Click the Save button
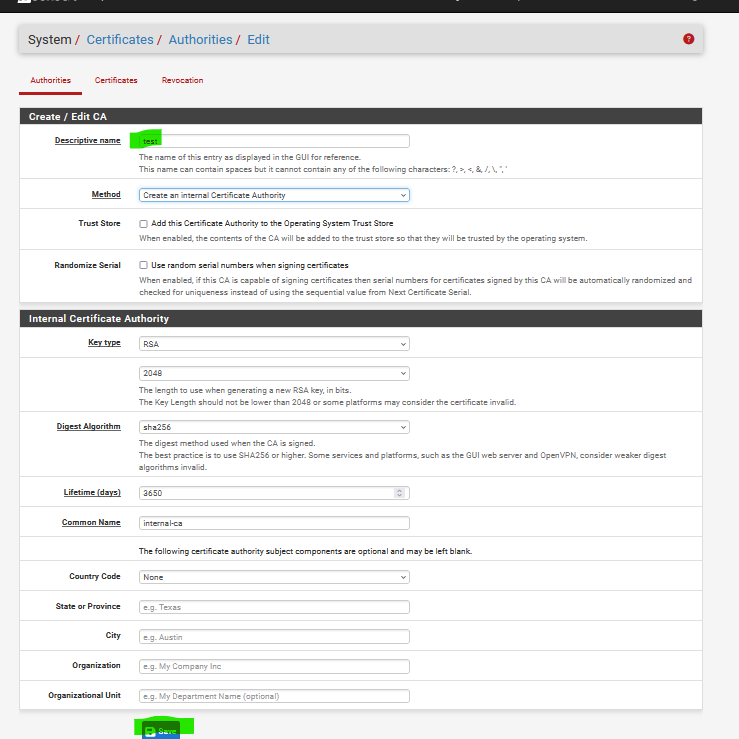The height and width of the screenshot is (739, 739). tap(161, 731)
